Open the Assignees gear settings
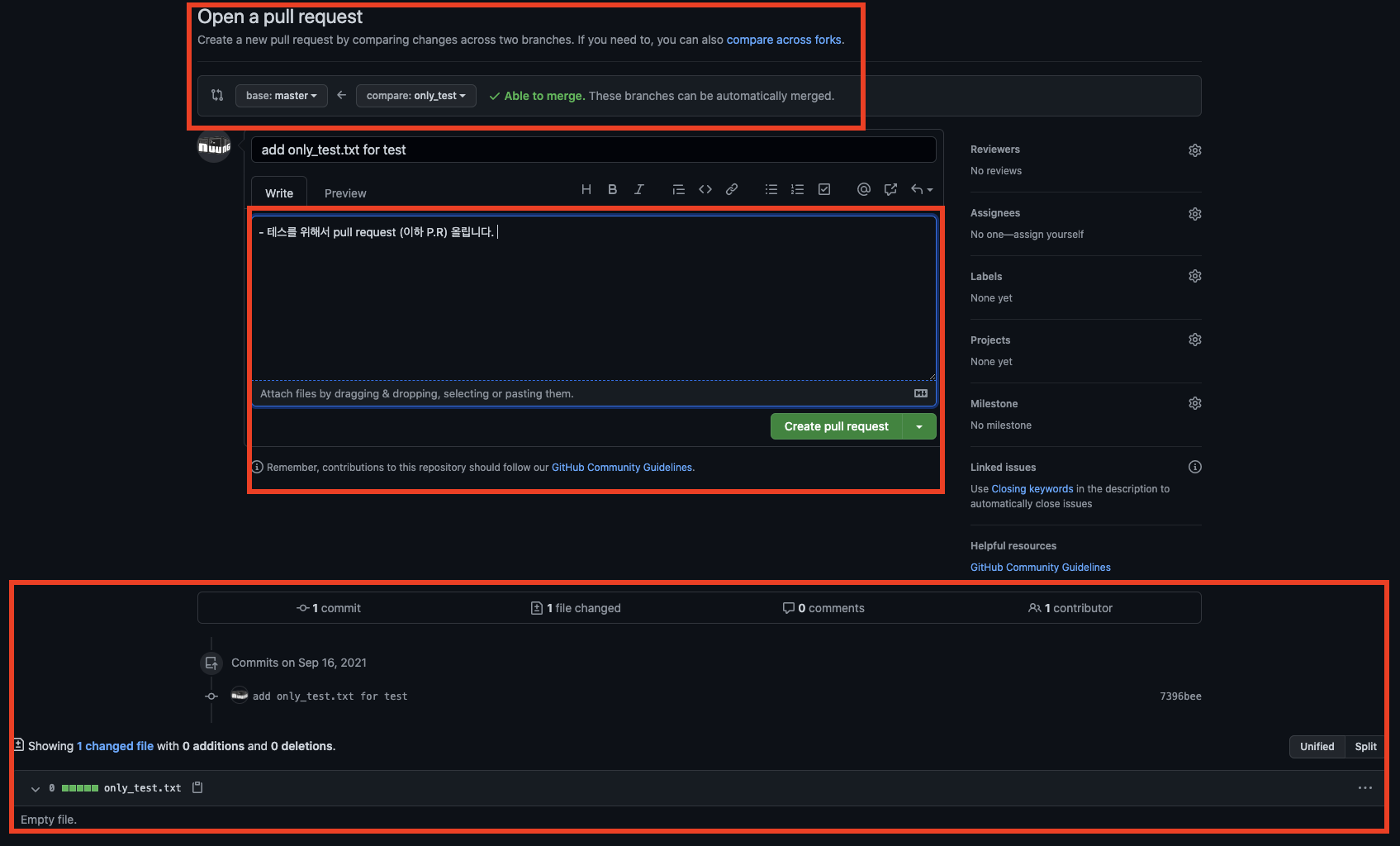1400x846 pixels. pos(1195,214)
